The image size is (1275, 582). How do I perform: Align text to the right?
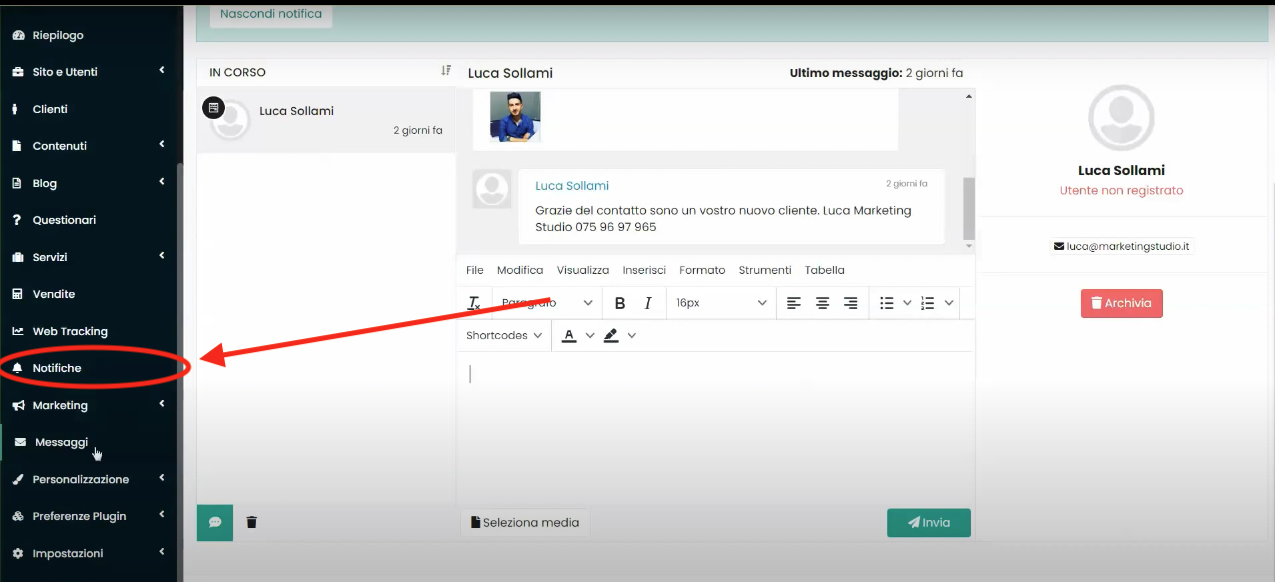(850, 303)
